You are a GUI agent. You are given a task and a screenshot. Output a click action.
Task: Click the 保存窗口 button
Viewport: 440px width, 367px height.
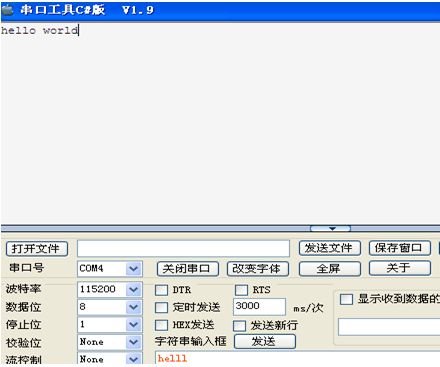400,248
